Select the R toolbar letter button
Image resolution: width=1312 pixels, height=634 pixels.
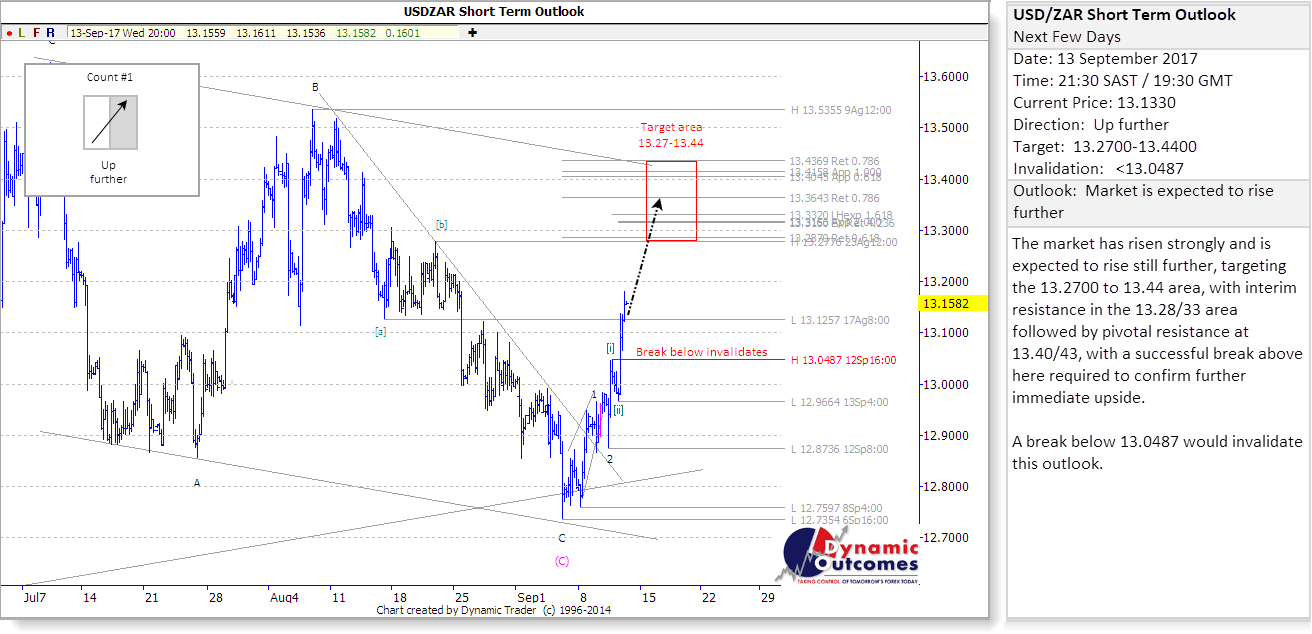point(51,33)
